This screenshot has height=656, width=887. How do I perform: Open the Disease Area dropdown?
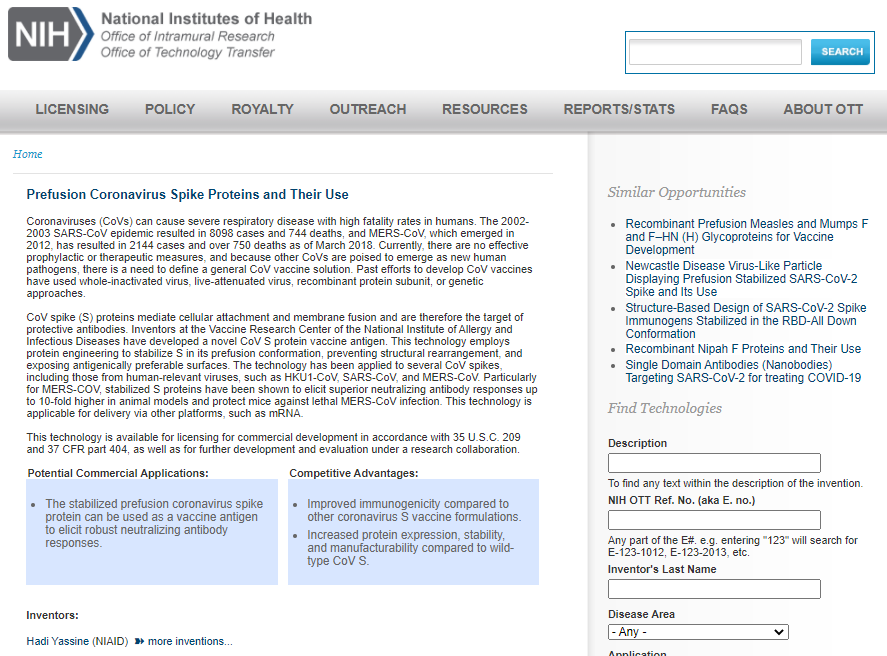(x=698, y=632)
